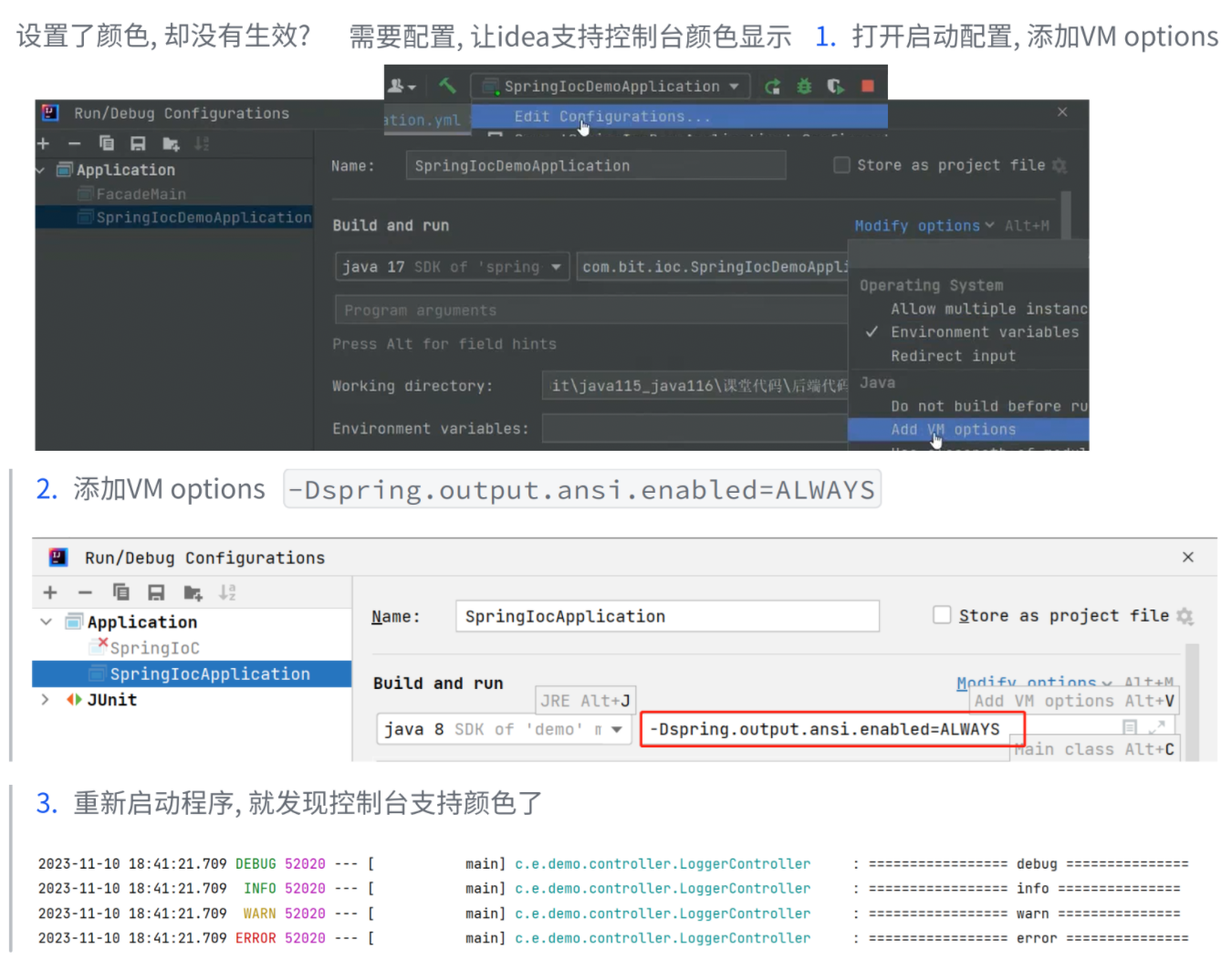
Task: Enable Store as project file in the dark dialog
Action: point(842,165)
